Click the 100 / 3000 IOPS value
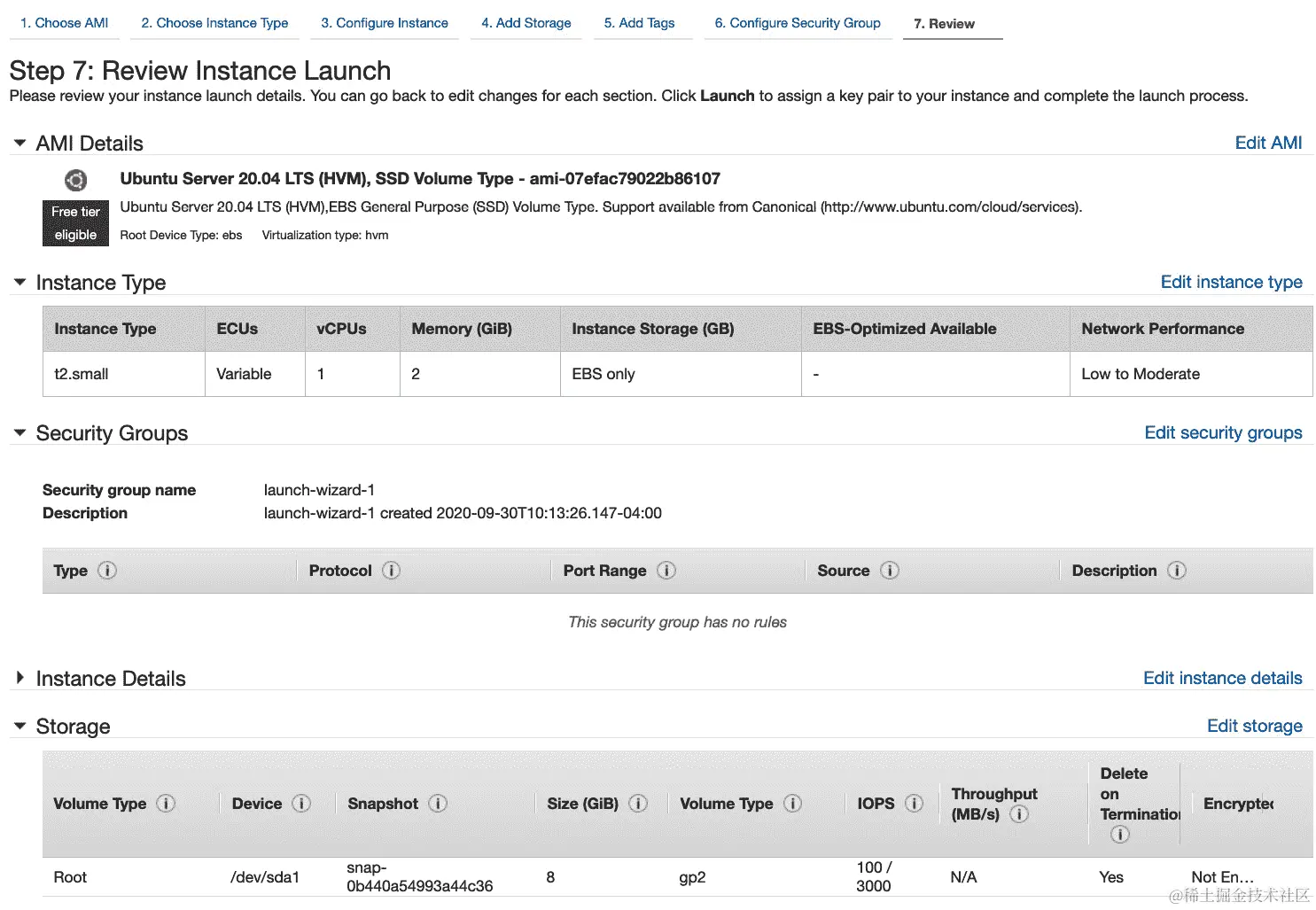This screenshot has height=910, width=1316. (x=874, y=876)
